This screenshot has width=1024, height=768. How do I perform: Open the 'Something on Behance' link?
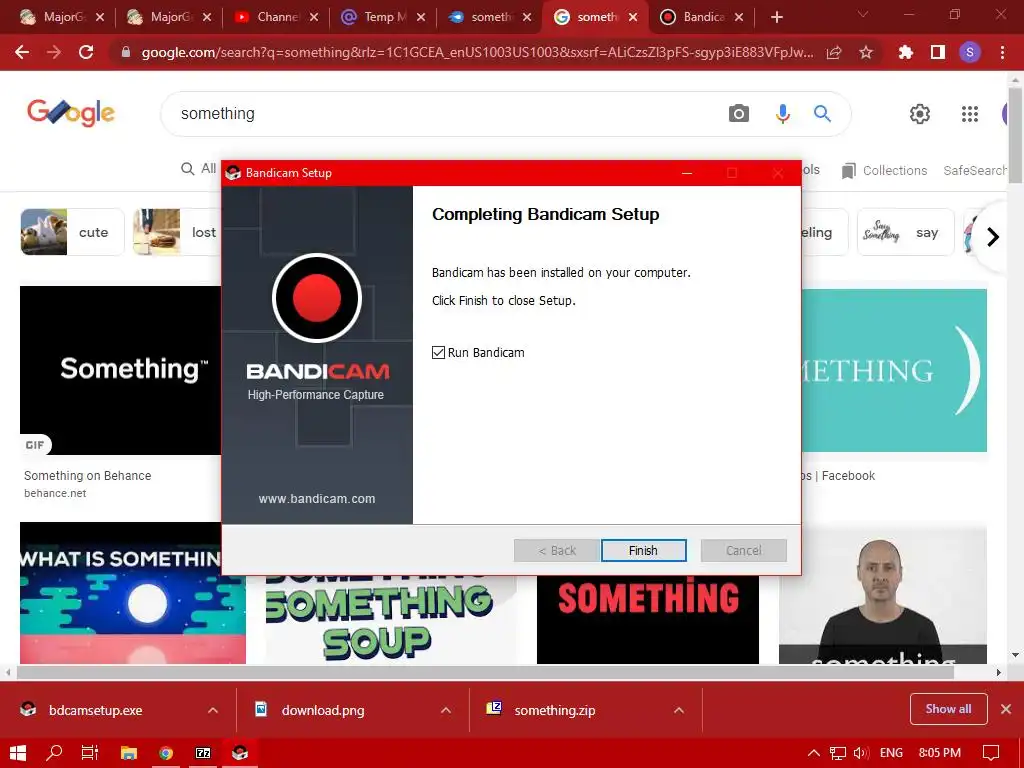point(88,475)
